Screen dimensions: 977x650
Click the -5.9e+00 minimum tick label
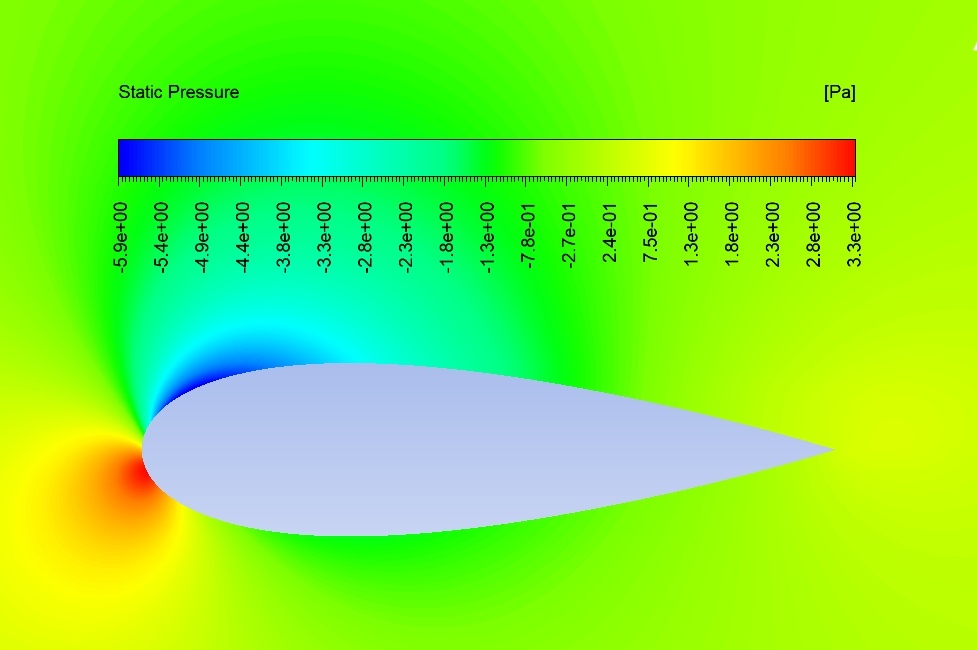pyautogui.click(x=119, y=233)
